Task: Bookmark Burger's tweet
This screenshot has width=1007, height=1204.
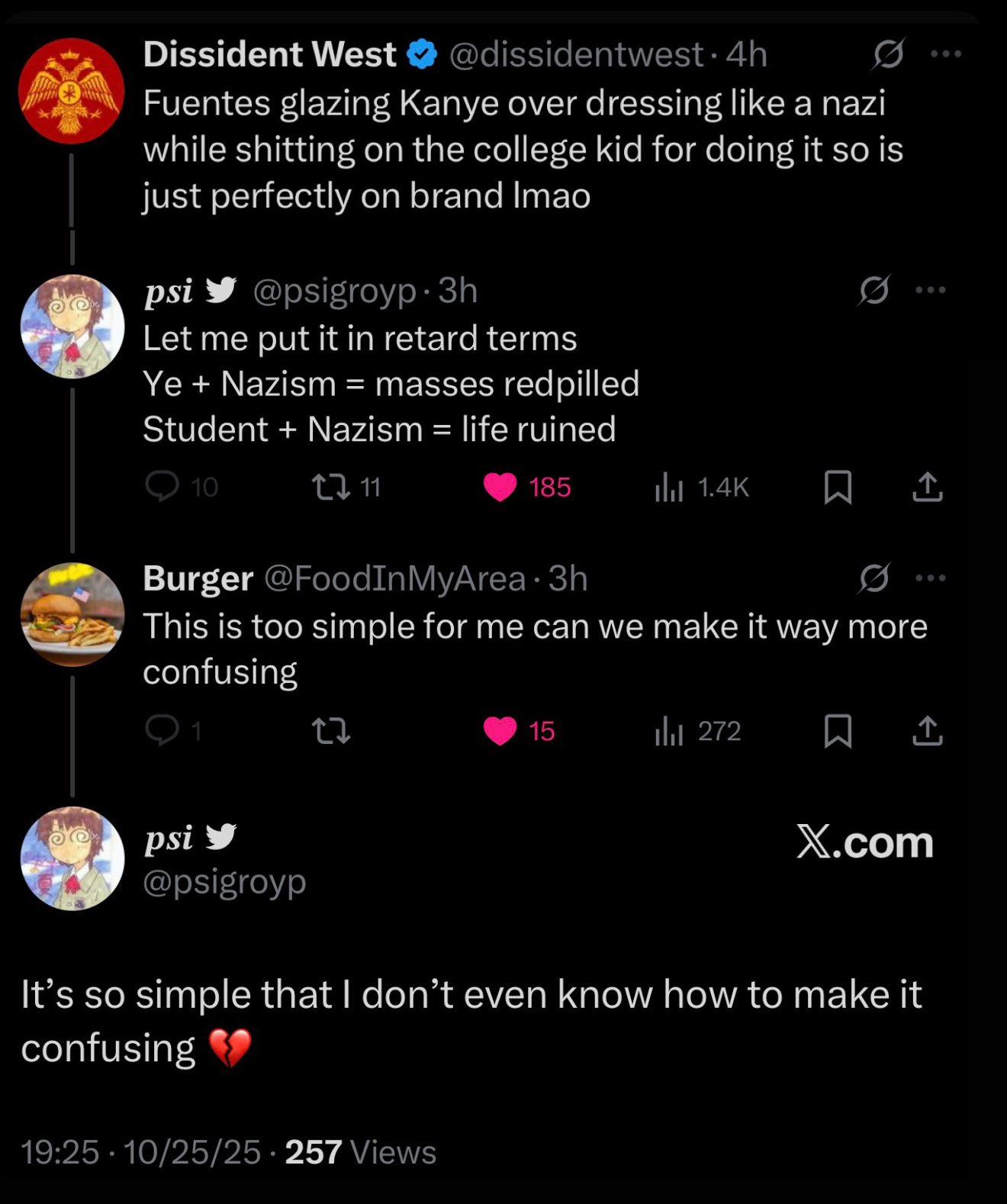Action: coord(838,731)
